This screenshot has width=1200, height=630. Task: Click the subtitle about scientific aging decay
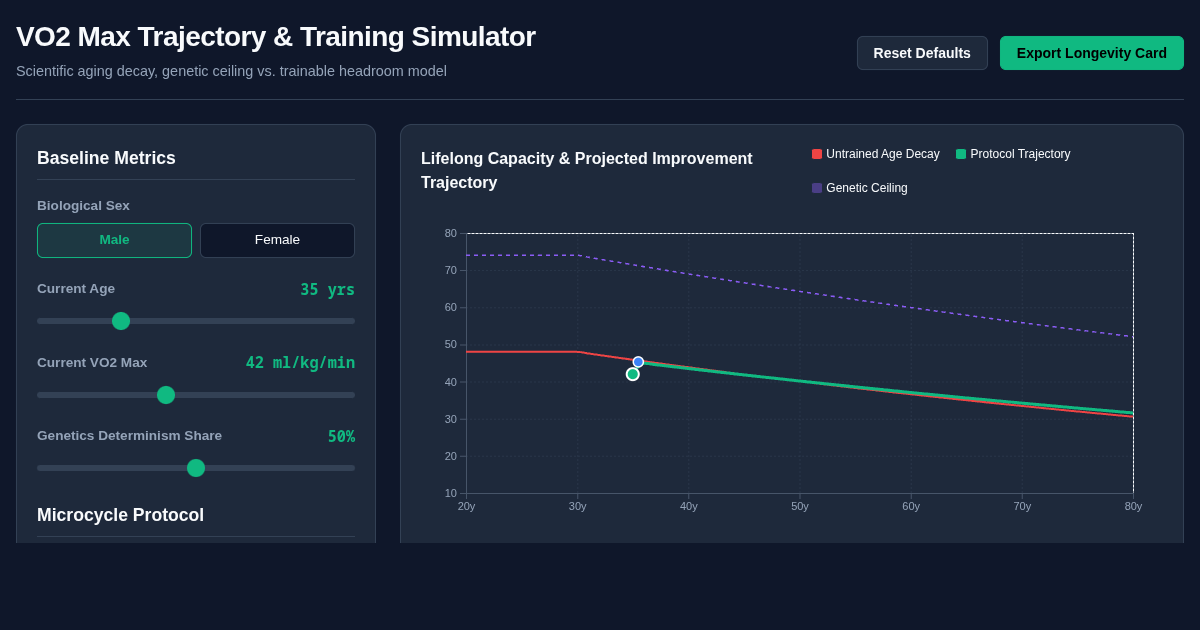click(x=231, y=71)
